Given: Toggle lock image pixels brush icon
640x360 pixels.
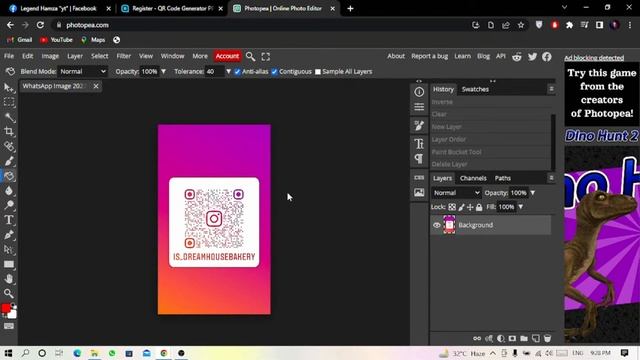Looking at the screenshot, I should pyautogui.click(x=461, y=207).
